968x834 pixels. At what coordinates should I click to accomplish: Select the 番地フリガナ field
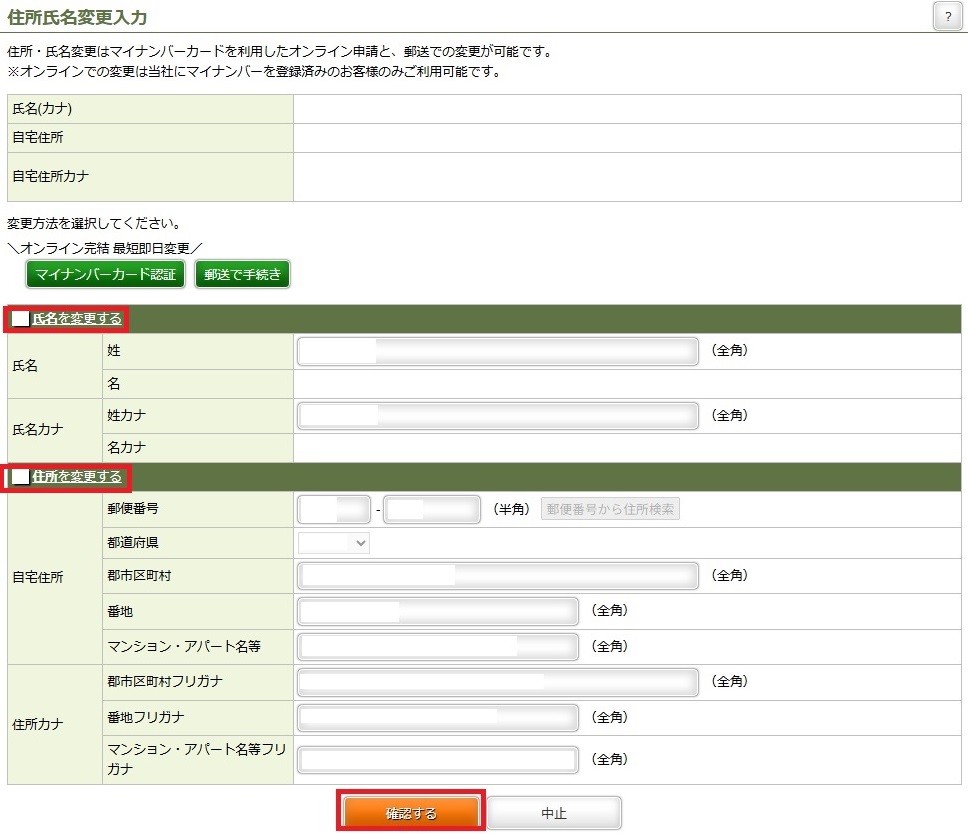pos(438,717)
